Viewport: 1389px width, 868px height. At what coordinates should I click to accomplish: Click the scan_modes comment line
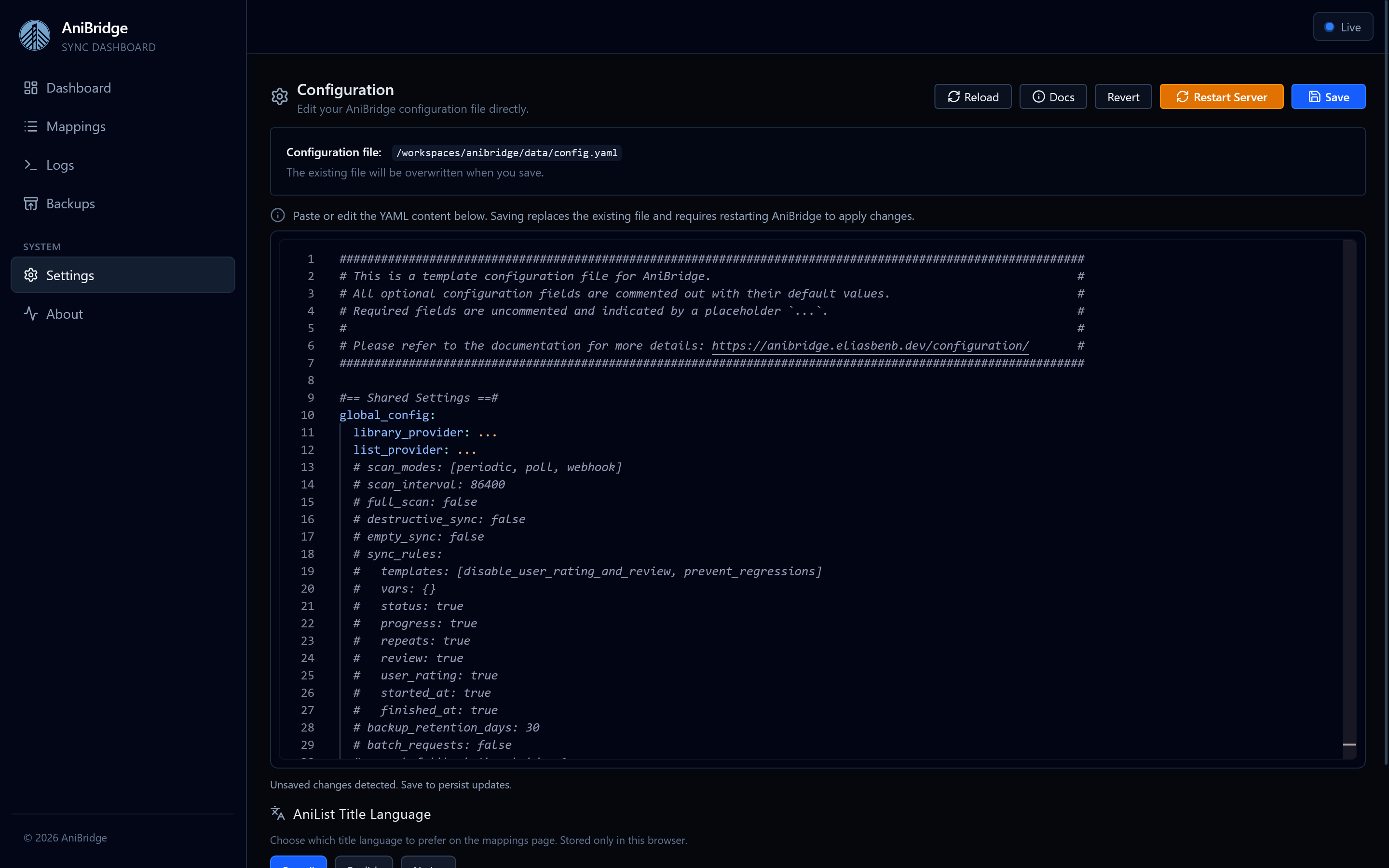pyautogui.click(x=487, y=467)
